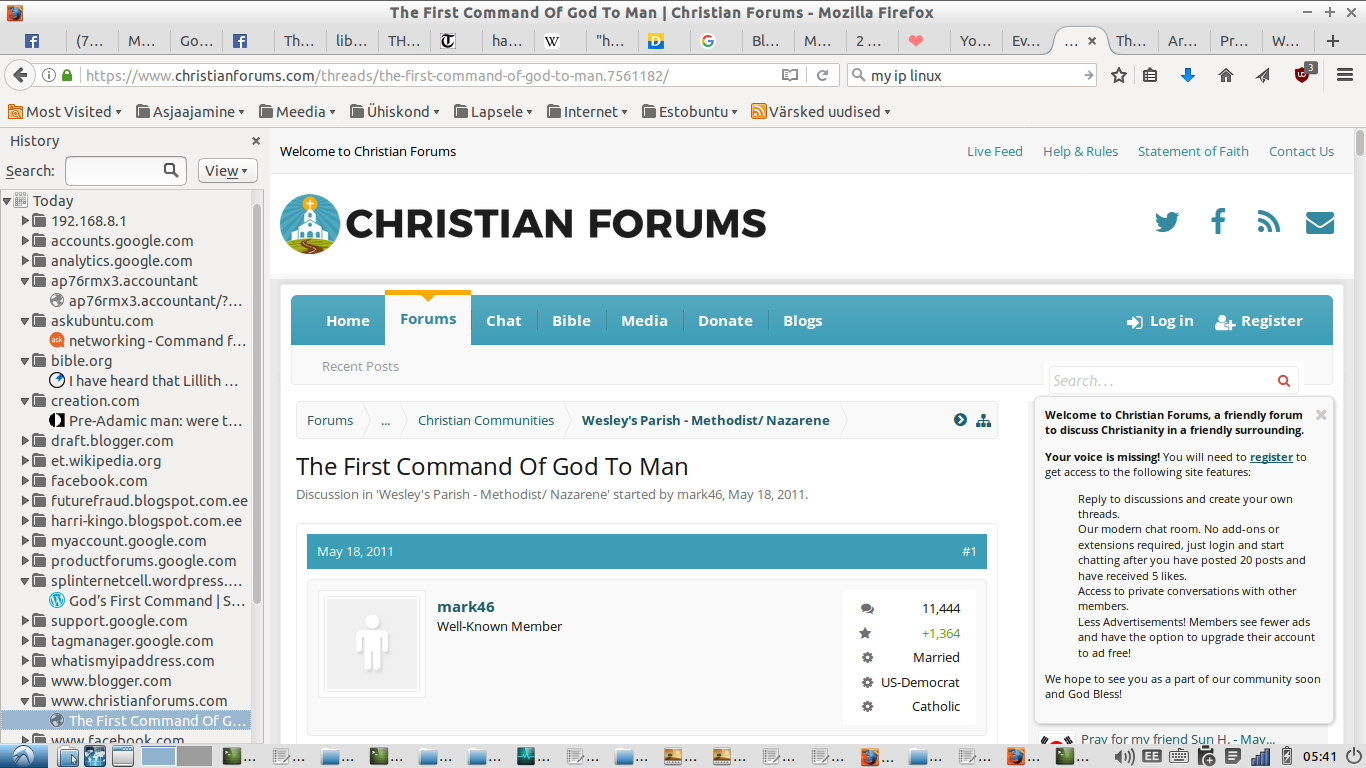Show site information for the URL
This screenshot has width=1366, height=768.
coord(49,75)
